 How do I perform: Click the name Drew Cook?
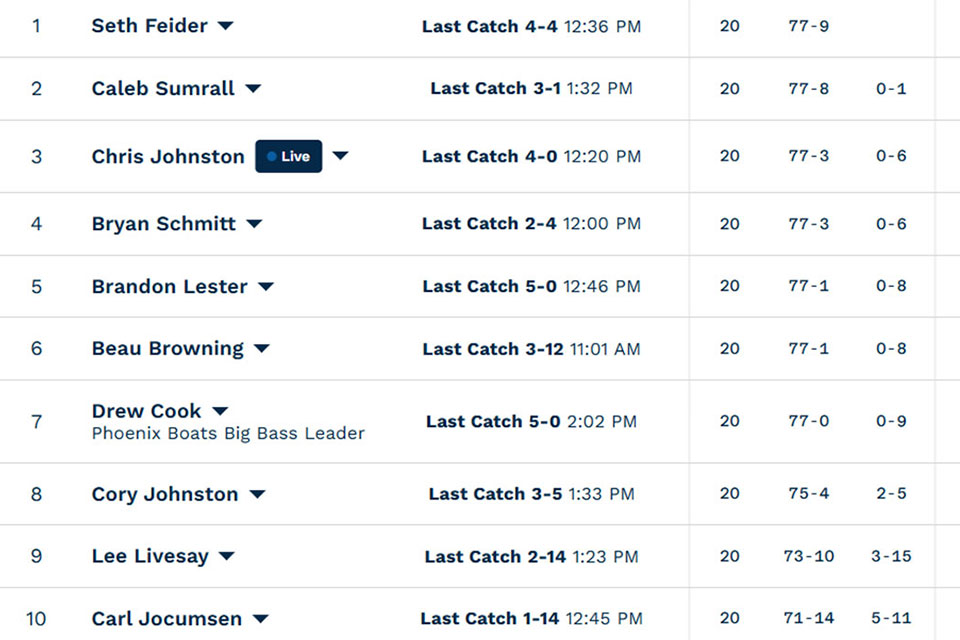coord(146,410)
